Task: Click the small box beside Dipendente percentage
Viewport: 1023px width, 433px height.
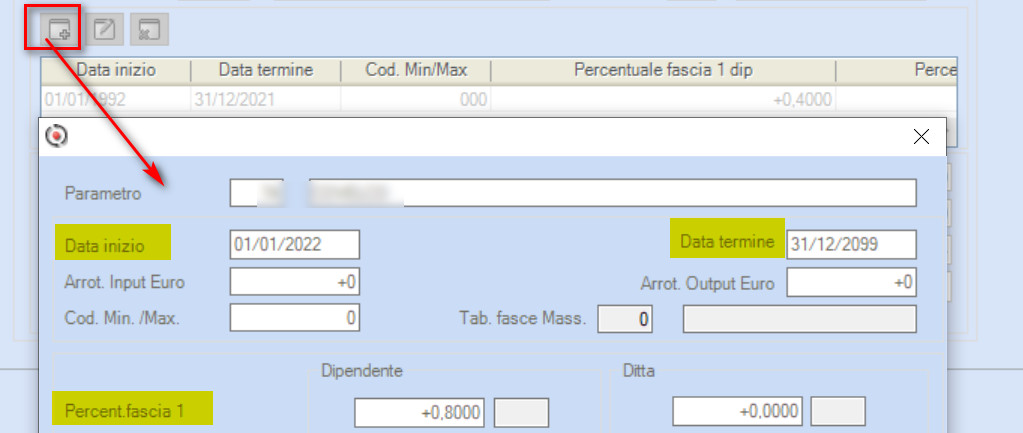Action: click(x=522, y=412)
